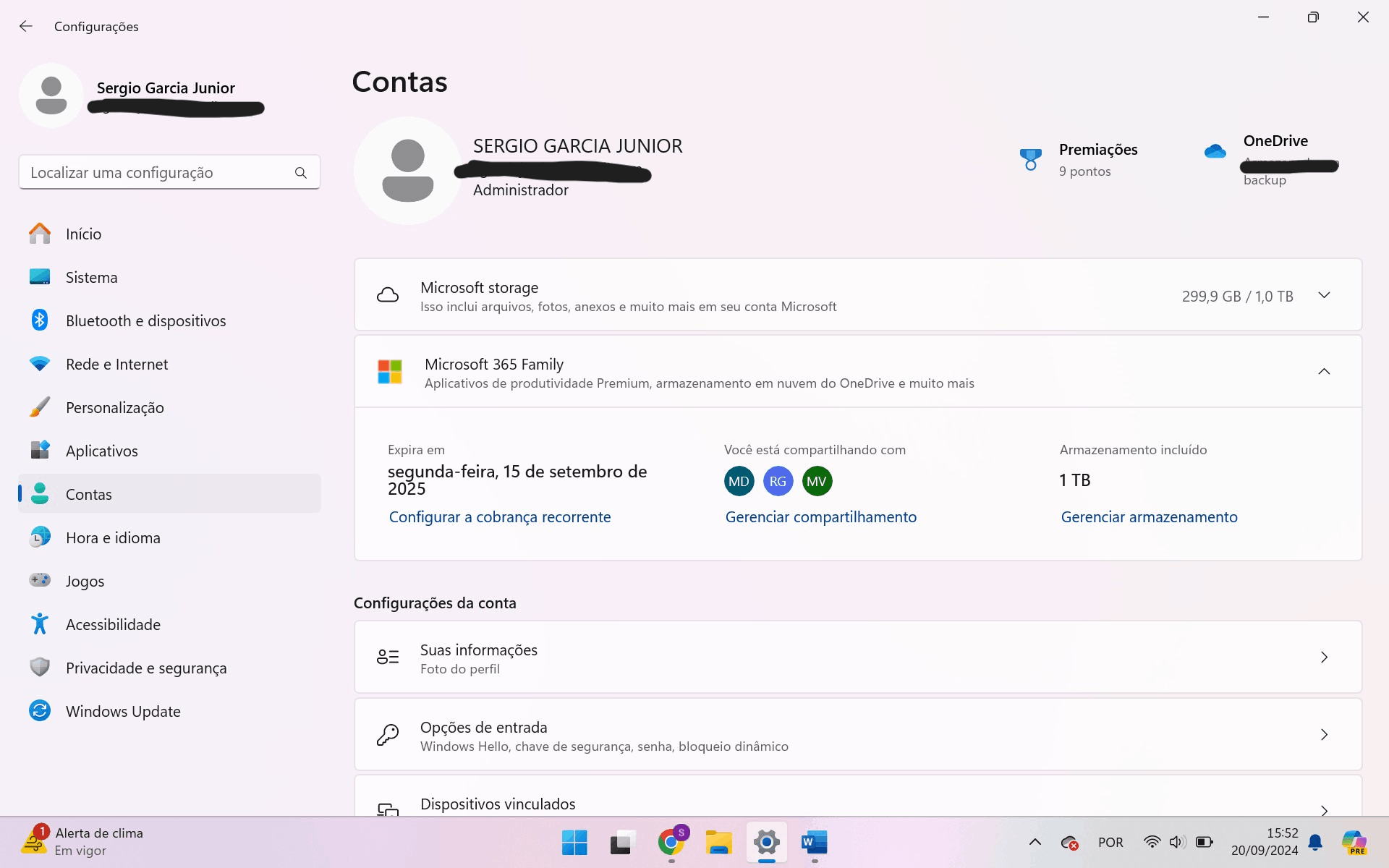Show hidden system tray icons
The height and width of the screenshot is (868, 1389).
point(1035,842)
